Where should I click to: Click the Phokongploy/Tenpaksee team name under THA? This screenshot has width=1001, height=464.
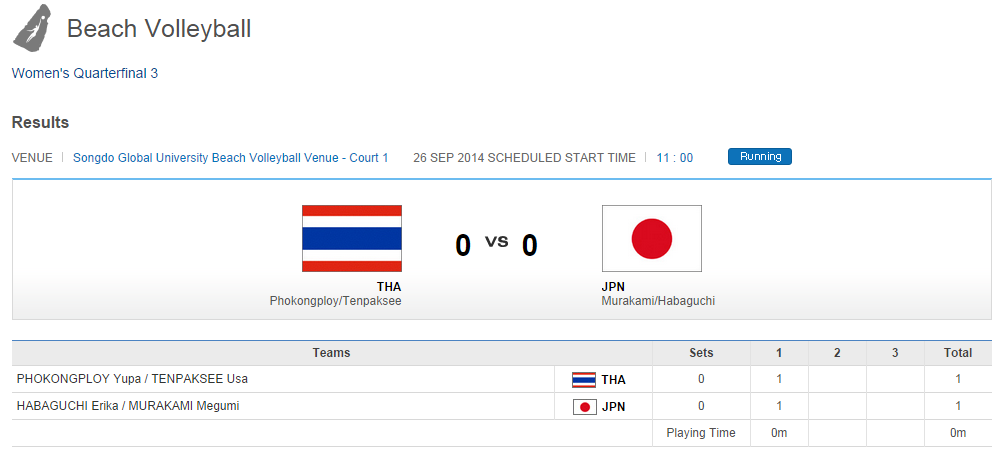coord(335,301)
